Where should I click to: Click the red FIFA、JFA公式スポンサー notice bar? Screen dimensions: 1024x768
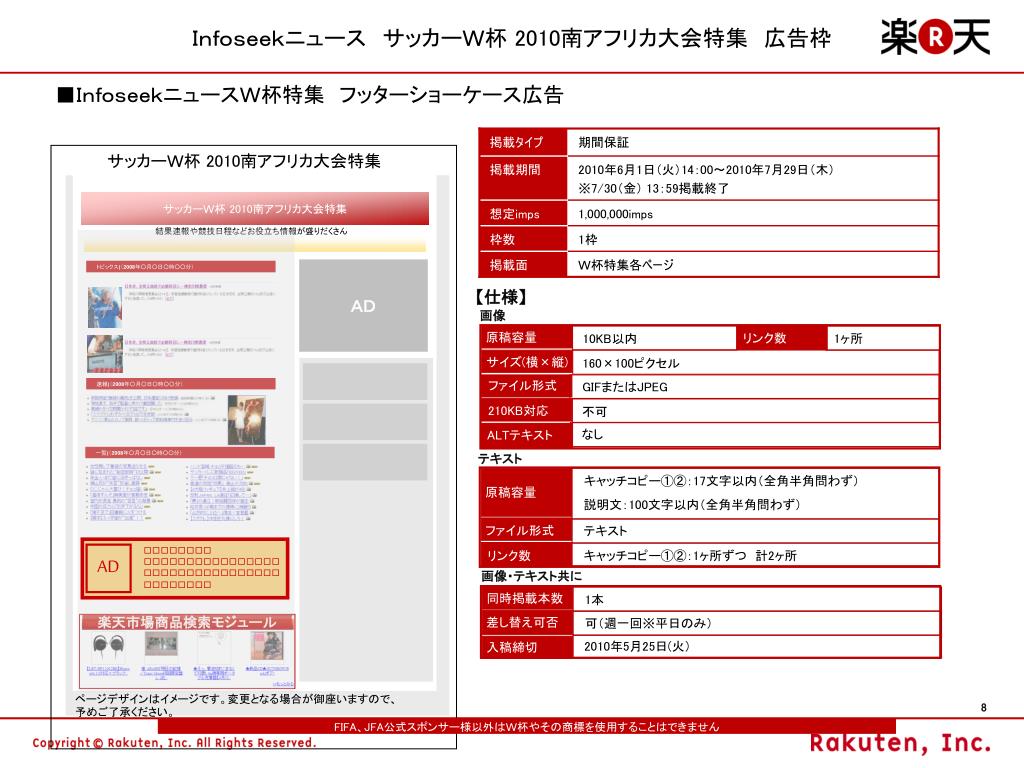(526, 726)
